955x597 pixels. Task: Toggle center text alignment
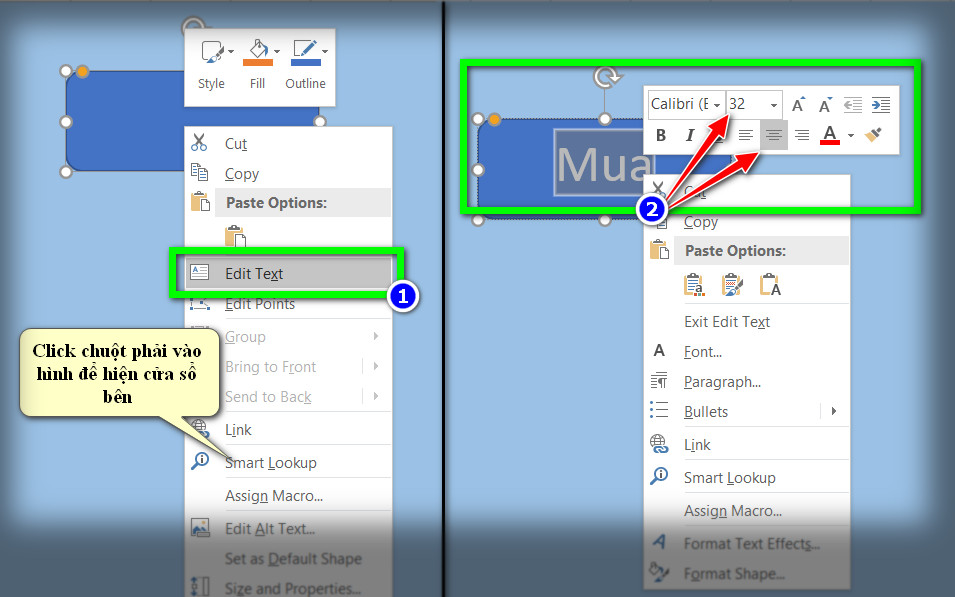point(774,135)
